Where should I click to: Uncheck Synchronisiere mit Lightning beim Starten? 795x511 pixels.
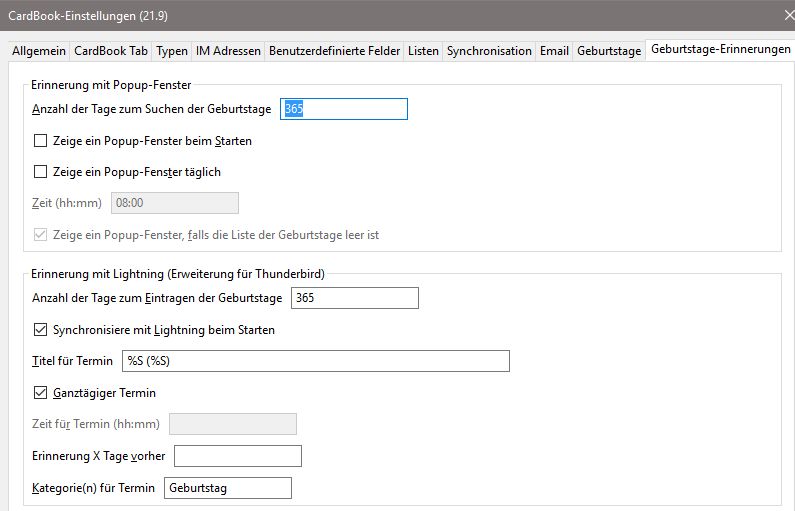click(x=40, y=330)
